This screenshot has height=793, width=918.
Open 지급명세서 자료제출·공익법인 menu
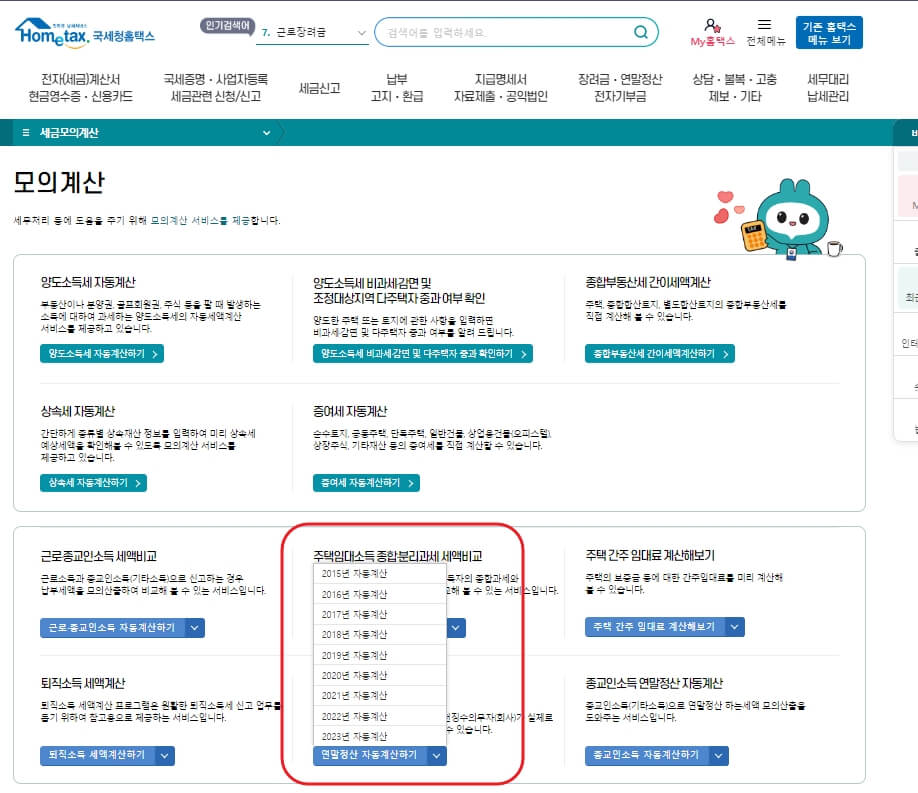pos(501,88)
